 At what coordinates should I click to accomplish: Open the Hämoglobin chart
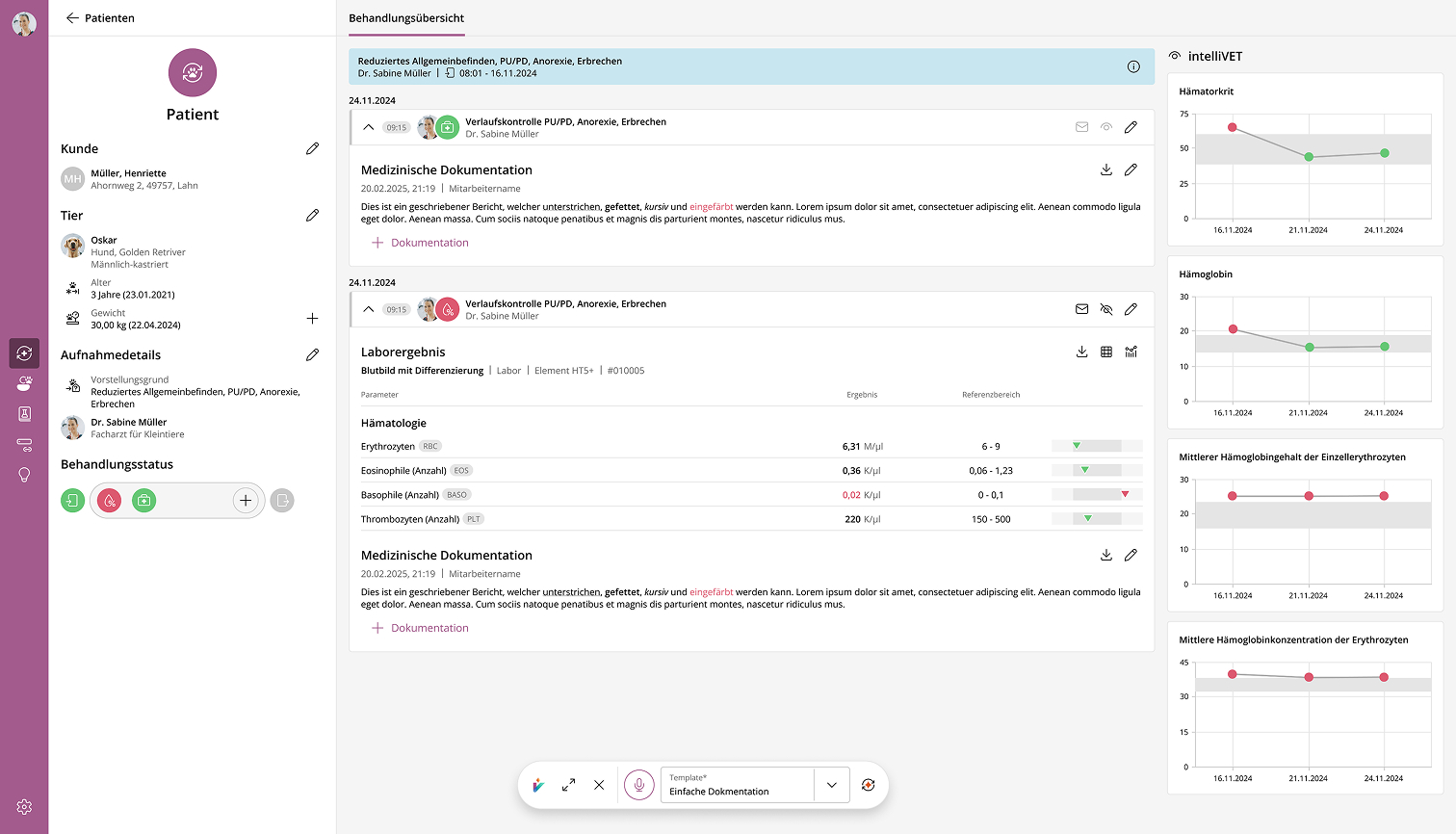(x=1305, y=344)
